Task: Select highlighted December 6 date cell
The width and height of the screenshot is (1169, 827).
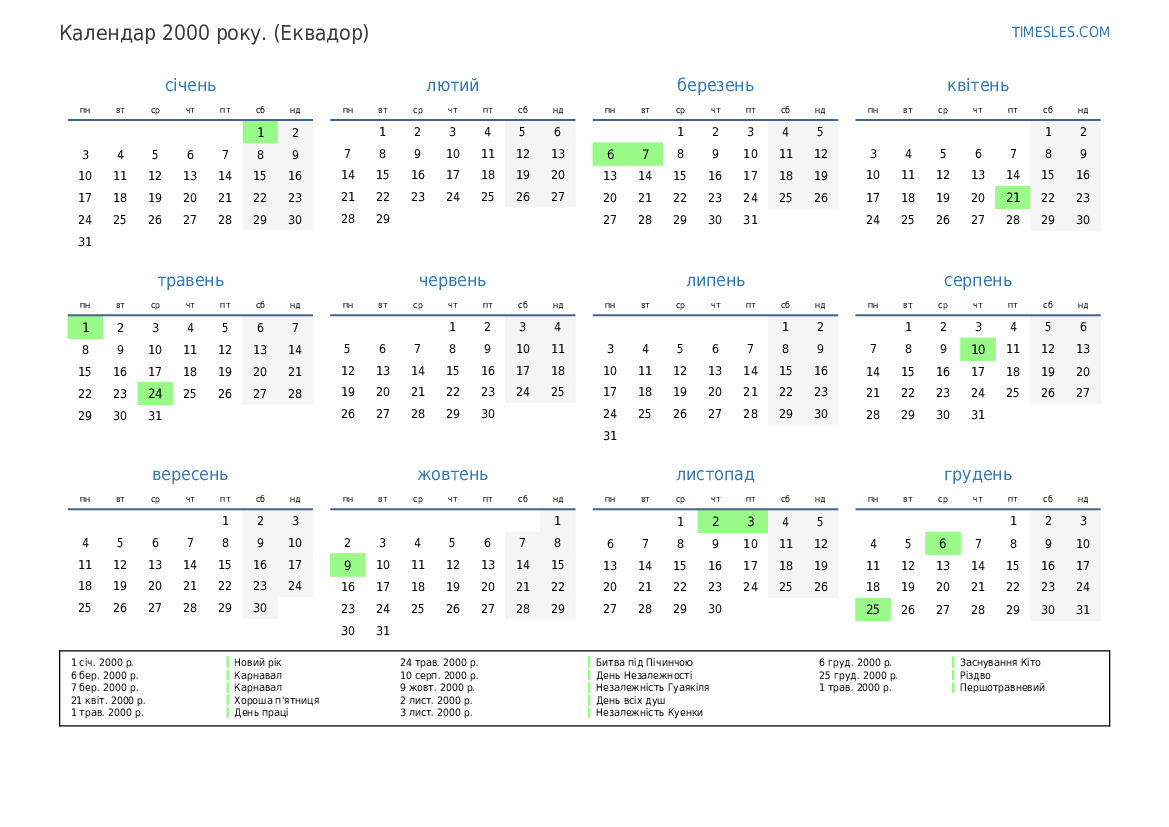Action: pyautogui.click(x=943, y=544)
